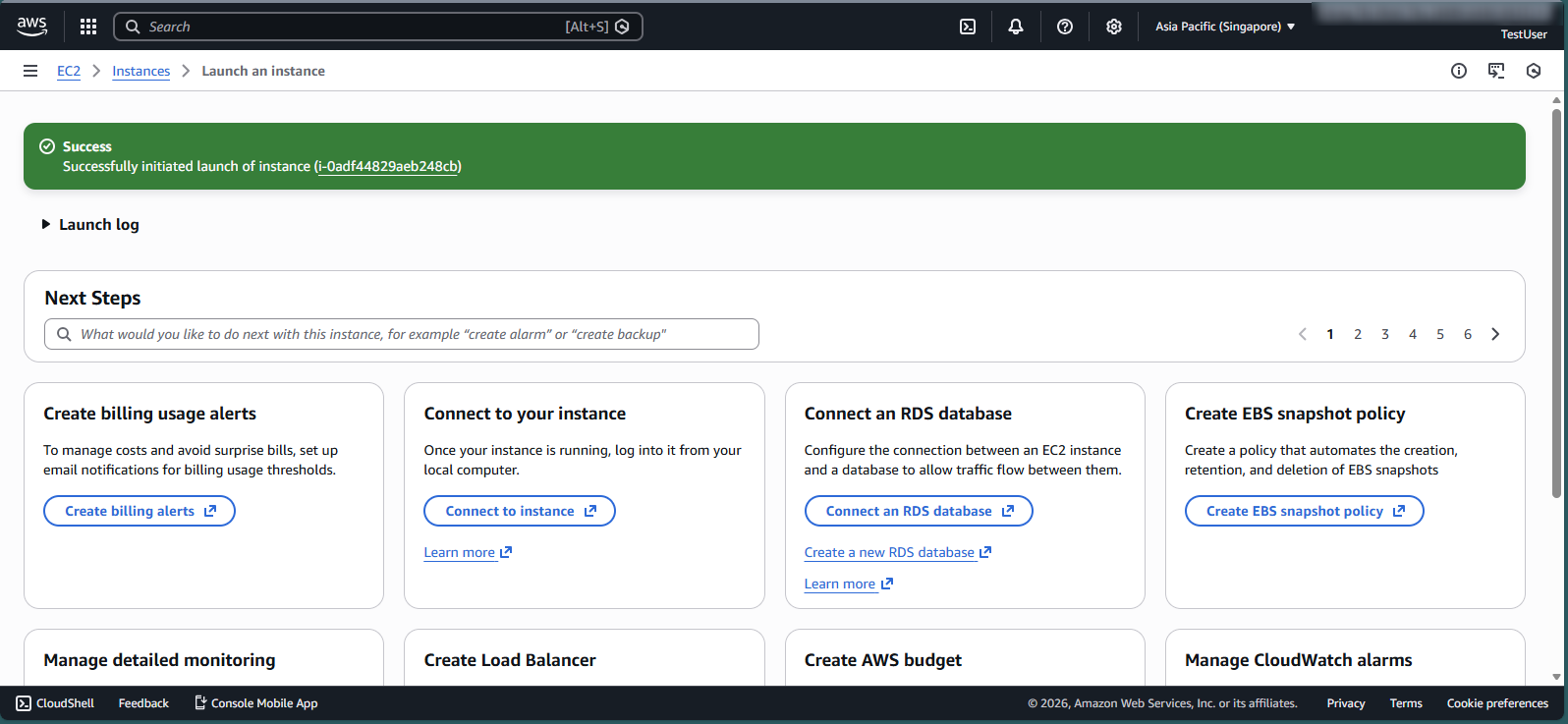Open Learn more under Connect an RDS database
The width and height of the screenshot is (1568, 724).
coord(849,584)
